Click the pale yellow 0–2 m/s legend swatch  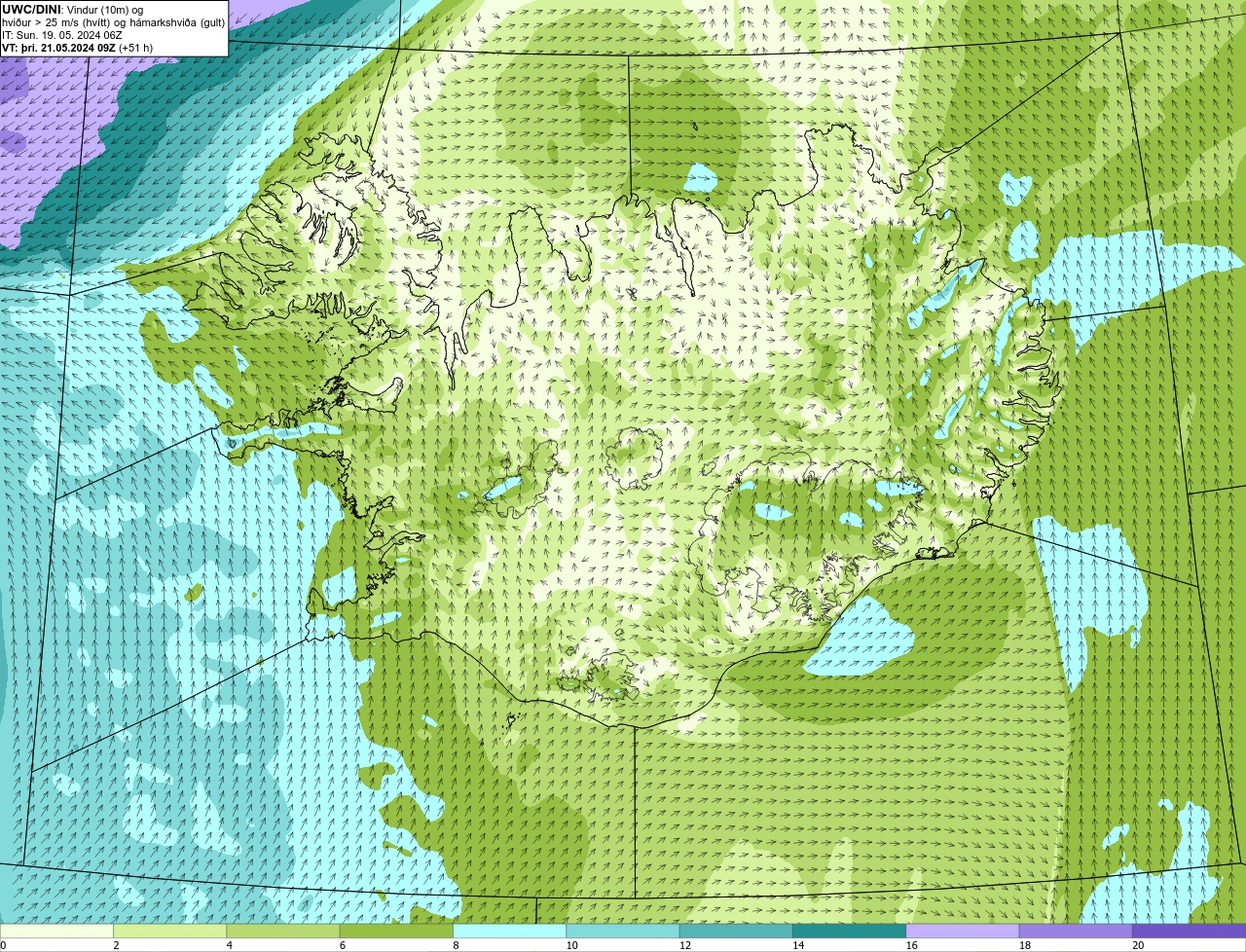point(56,931)
